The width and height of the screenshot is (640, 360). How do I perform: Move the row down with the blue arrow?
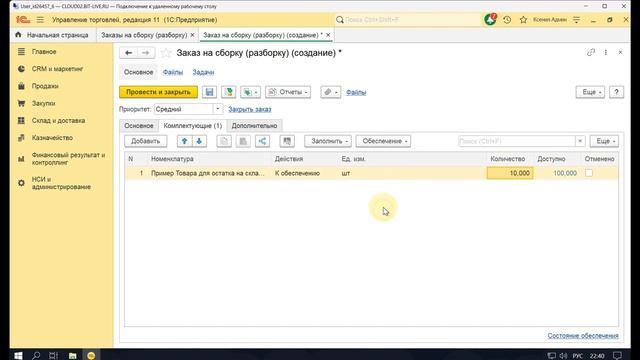pyautogui.click(x=199, y=141)
